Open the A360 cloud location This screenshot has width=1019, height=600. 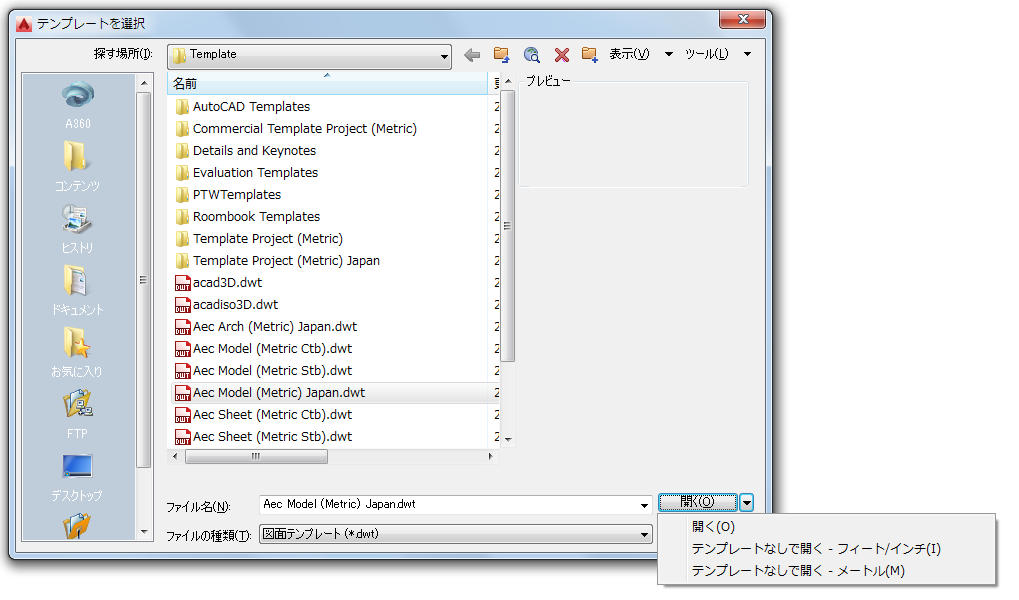pyautogui.click(x=78, y=105)
